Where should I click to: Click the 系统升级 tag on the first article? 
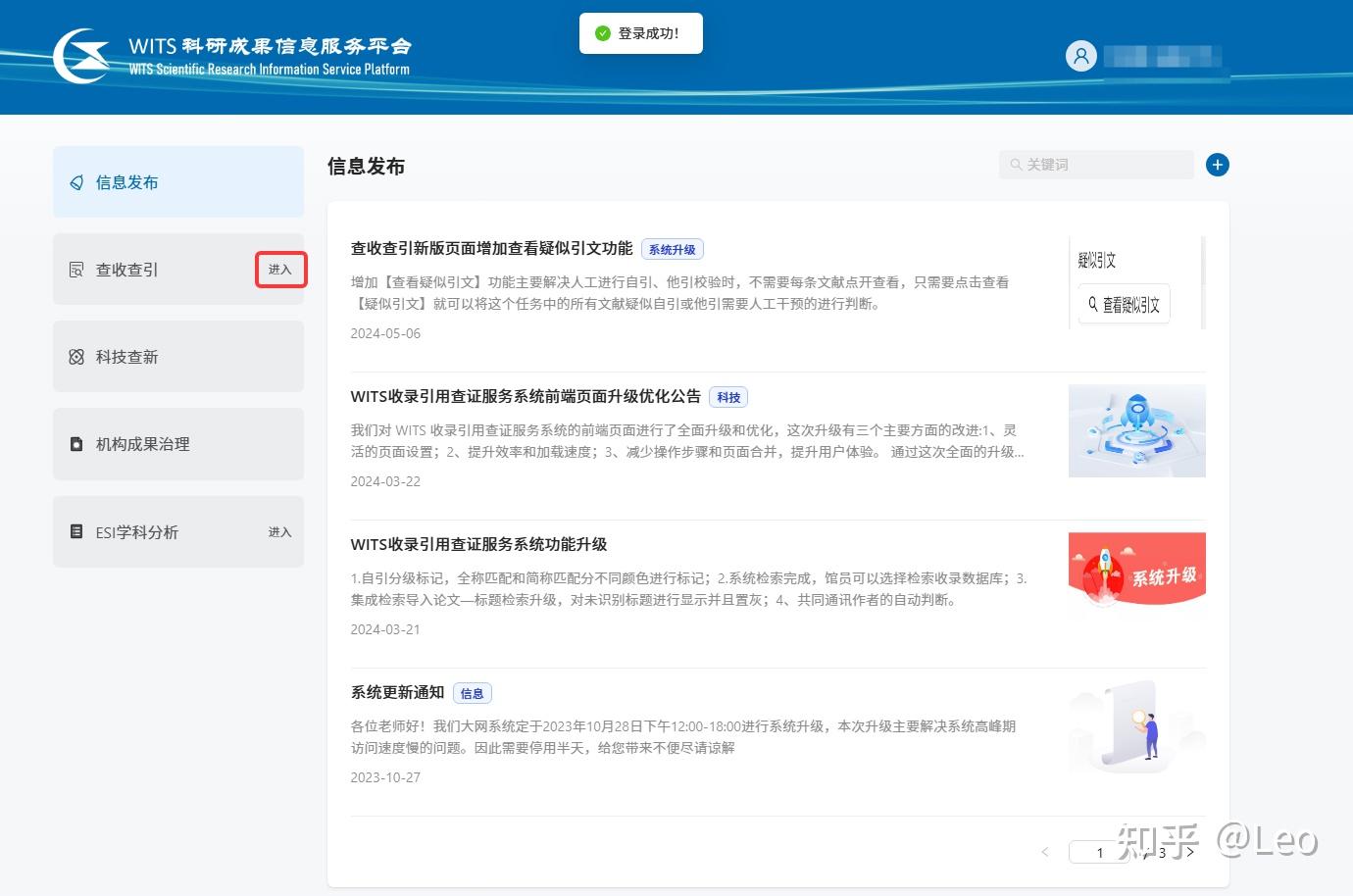(673, 249)
